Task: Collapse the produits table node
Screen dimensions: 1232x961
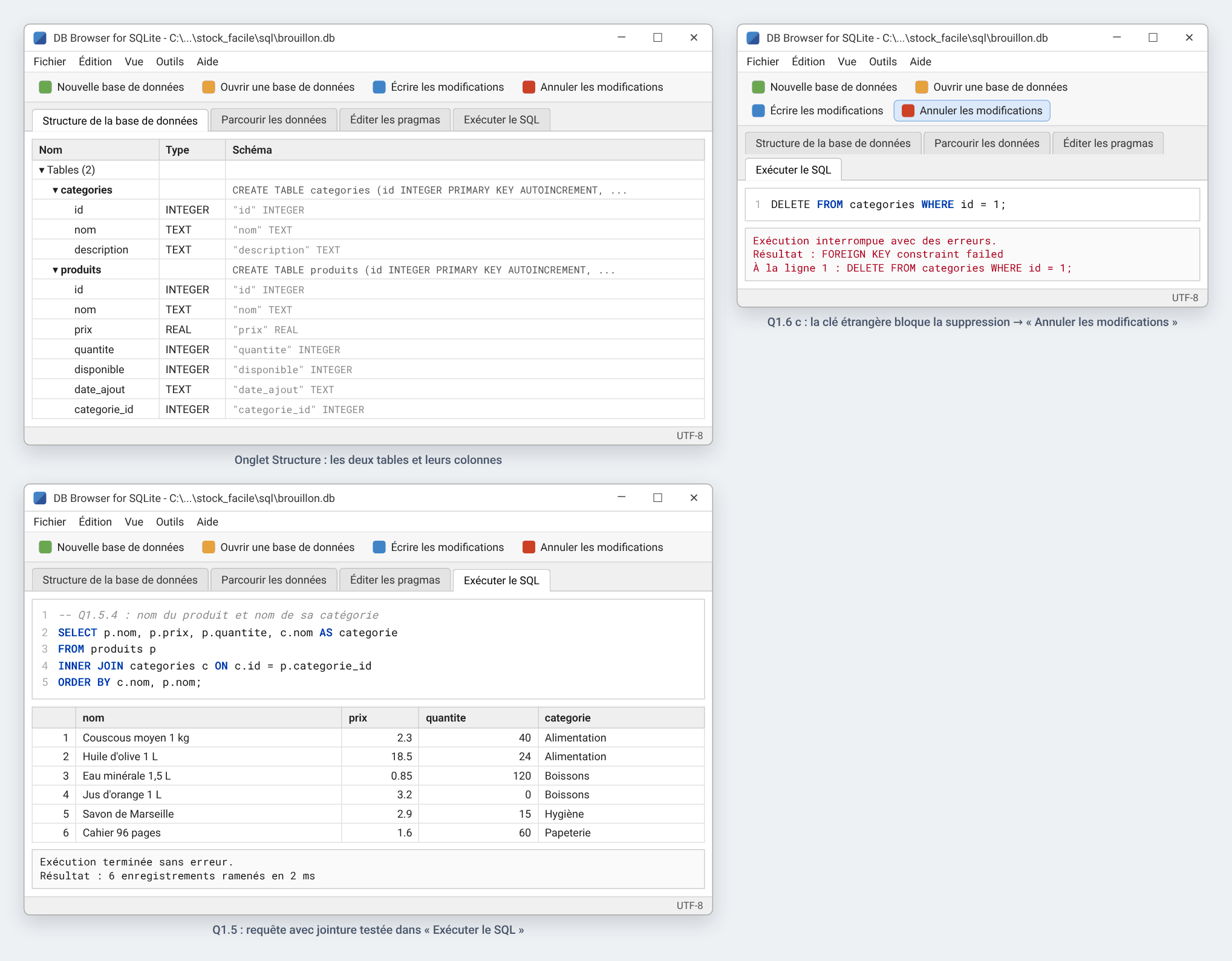Action: click(x=55, y=270)
